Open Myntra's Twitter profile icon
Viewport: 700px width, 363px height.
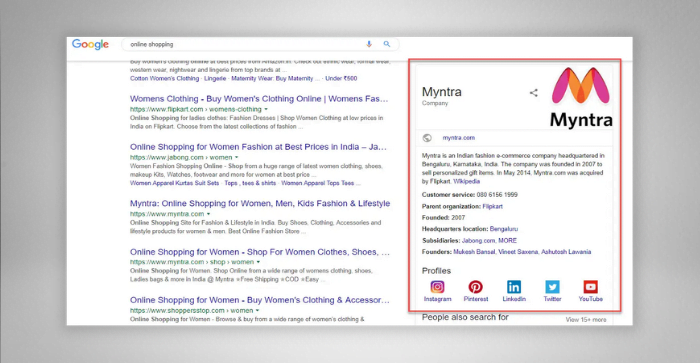(552, 287)
